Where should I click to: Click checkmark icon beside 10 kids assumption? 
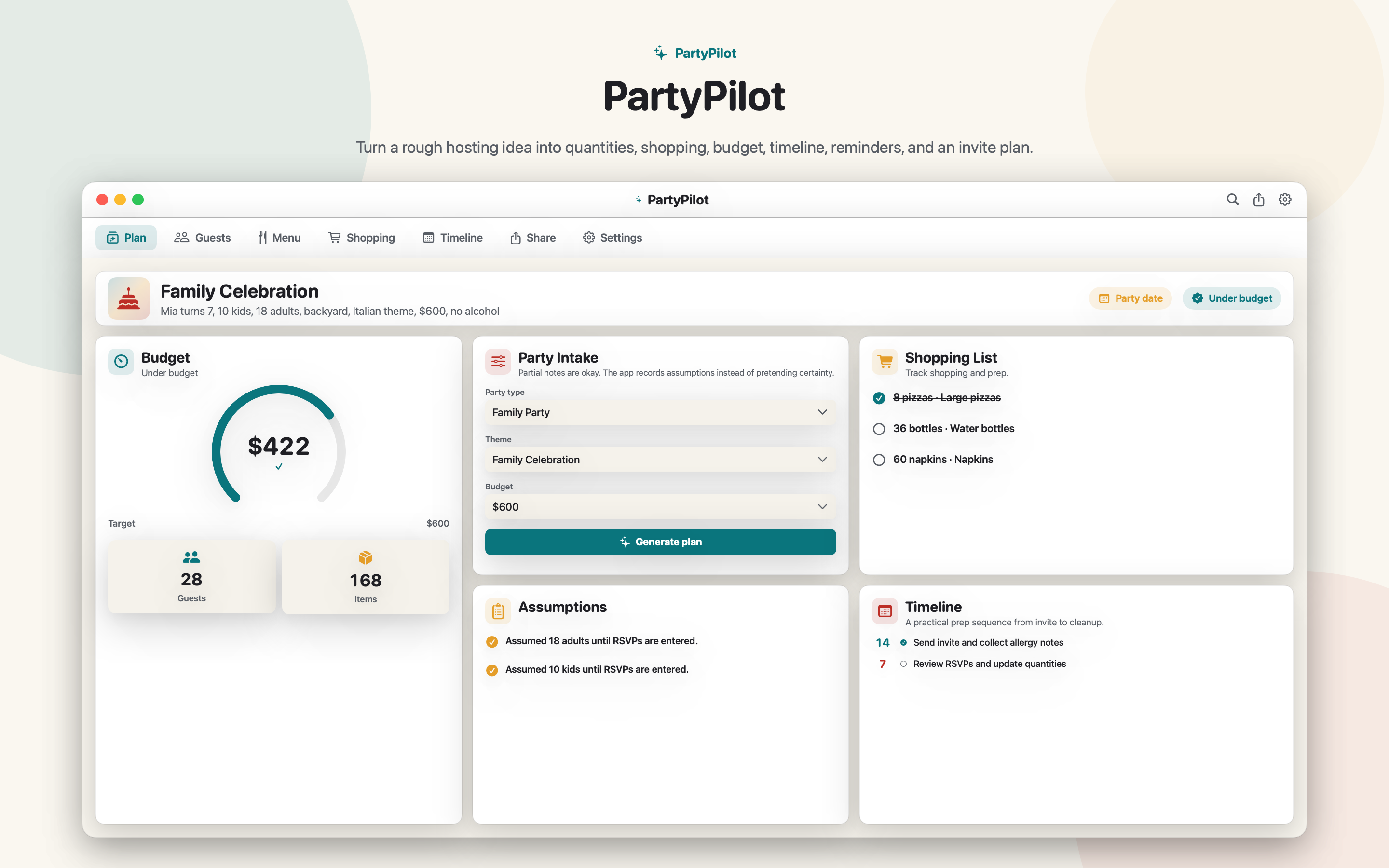492,670
